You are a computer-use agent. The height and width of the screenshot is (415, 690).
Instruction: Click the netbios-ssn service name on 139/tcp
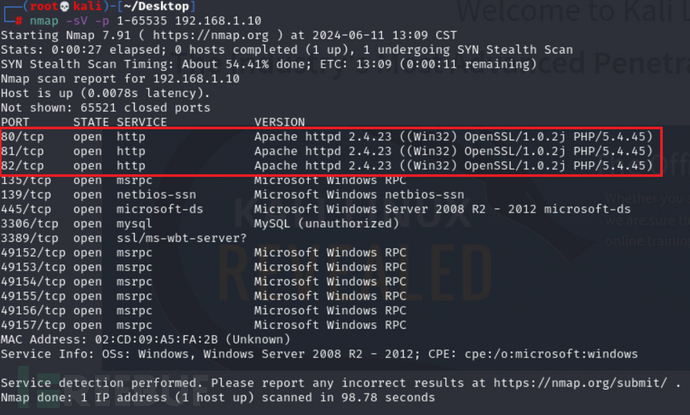point(156,194)
